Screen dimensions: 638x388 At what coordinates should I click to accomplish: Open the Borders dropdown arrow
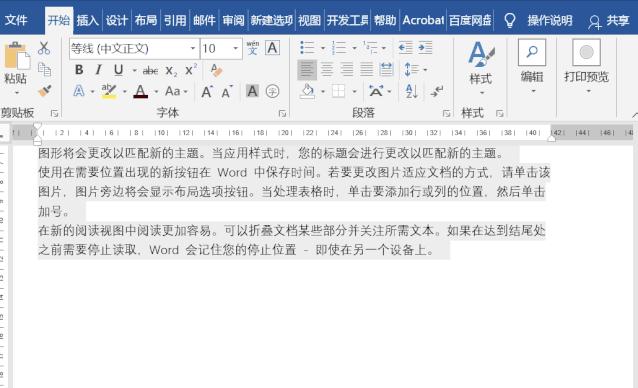(354, 92)
